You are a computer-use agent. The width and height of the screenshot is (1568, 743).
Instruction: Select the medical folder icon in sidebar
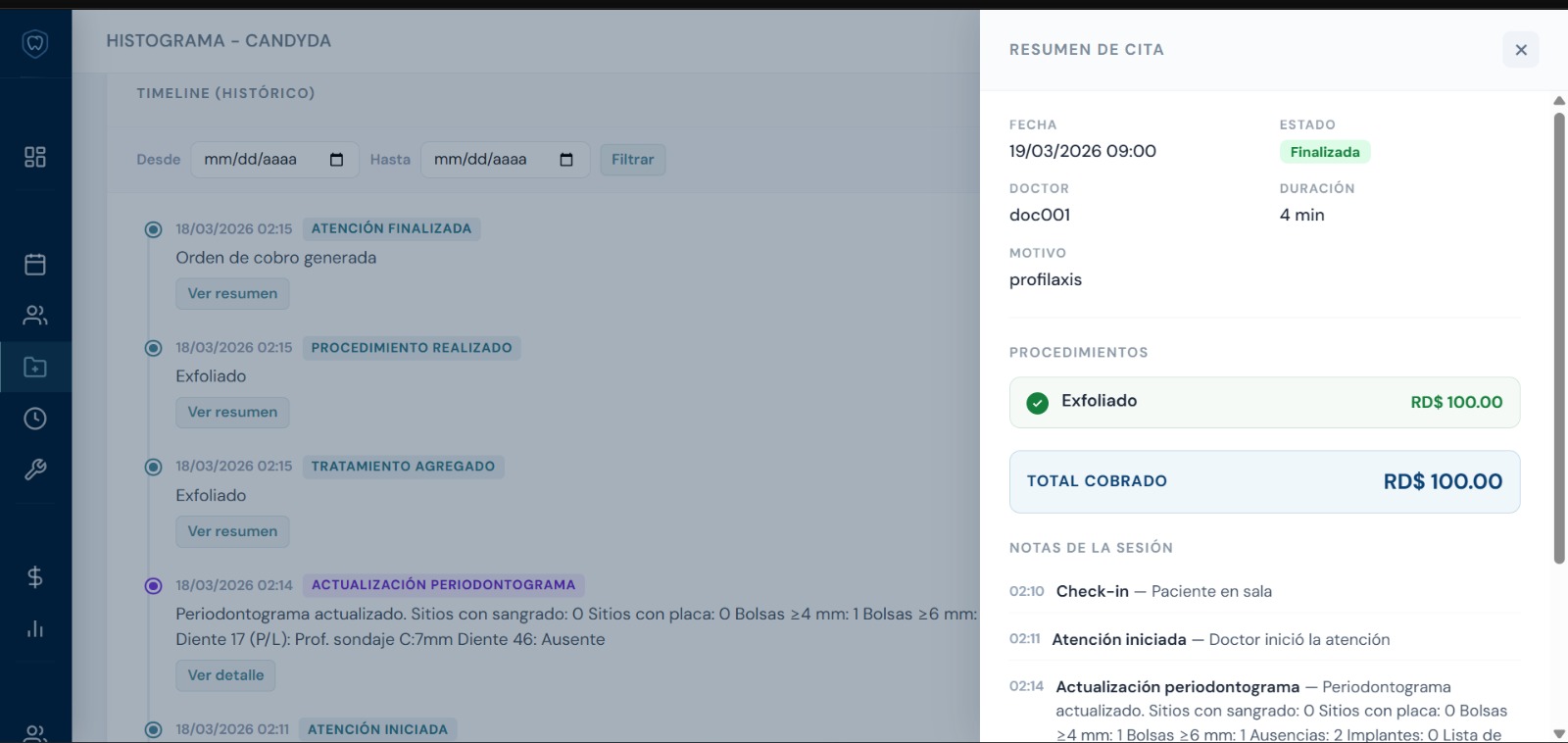click(35, 368)
